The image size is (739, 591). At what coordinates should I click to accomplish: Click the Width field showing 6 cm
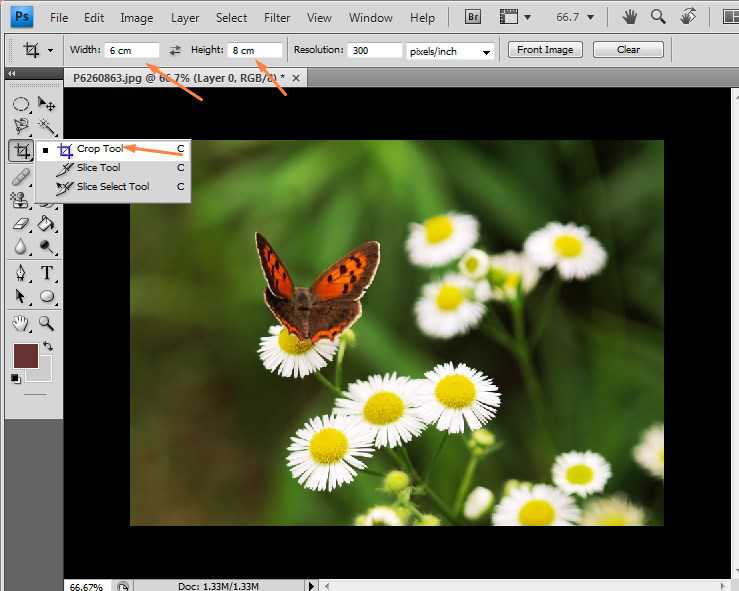tap(132, 50)
